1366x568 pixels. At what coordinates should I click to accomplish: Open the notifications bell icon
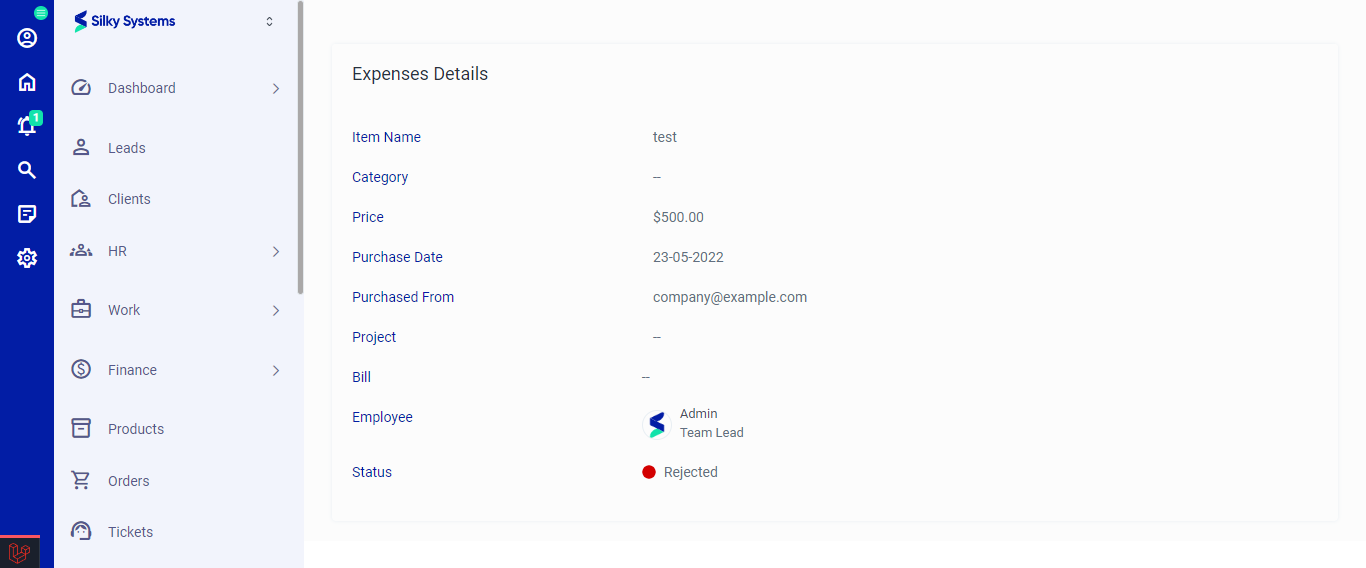pyautogui.click(x=27, y=126)
